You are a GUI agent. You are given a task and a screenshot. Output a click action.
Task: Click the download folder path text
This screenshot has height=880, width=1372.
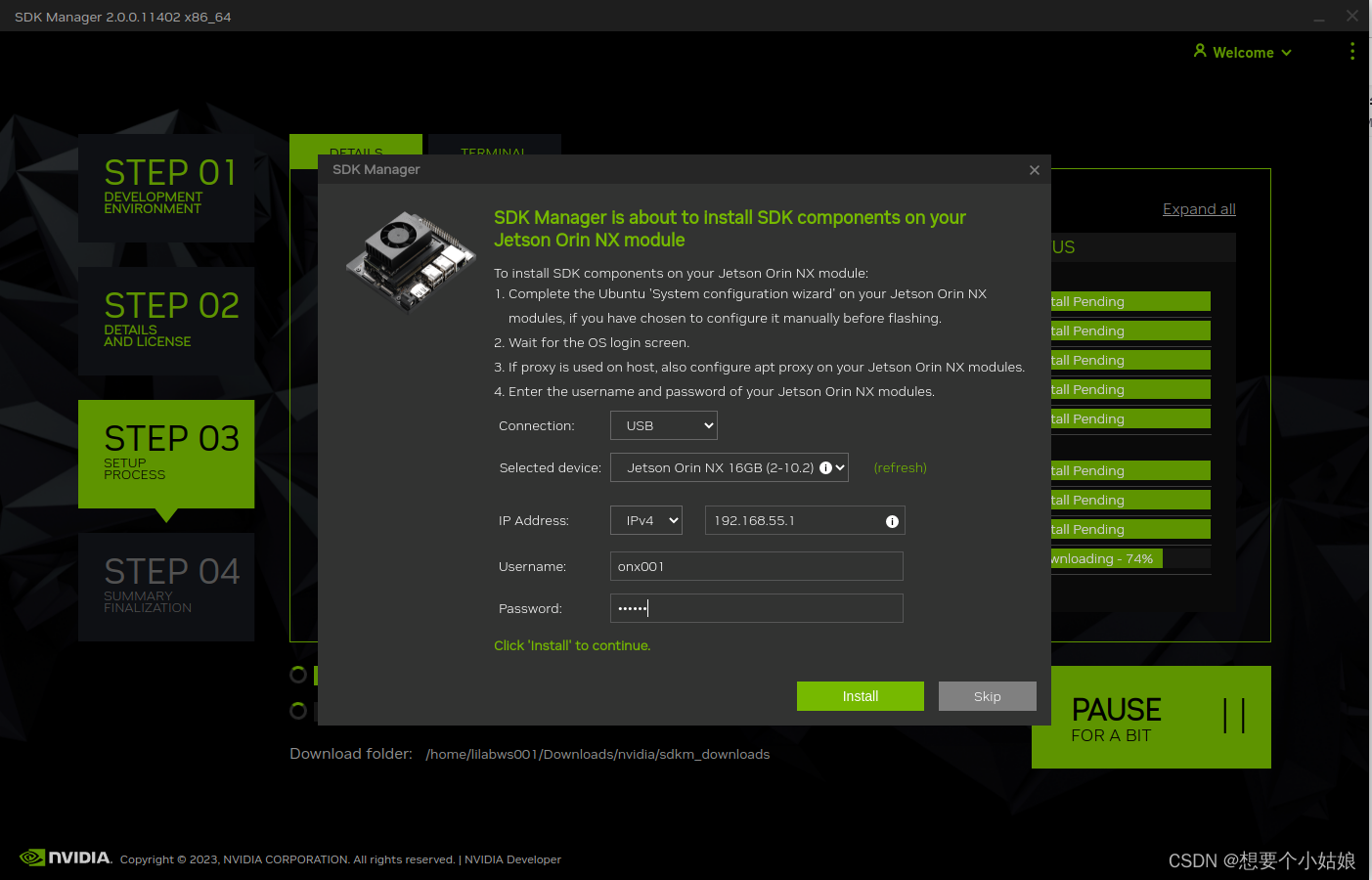[x=597, y=754]
